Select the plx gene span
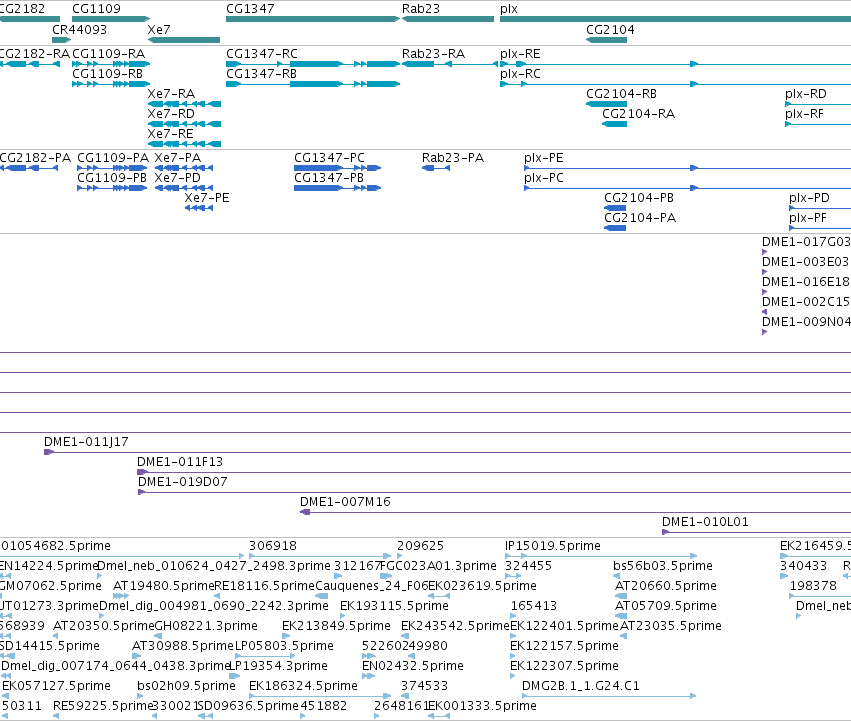 pos(675,19)
